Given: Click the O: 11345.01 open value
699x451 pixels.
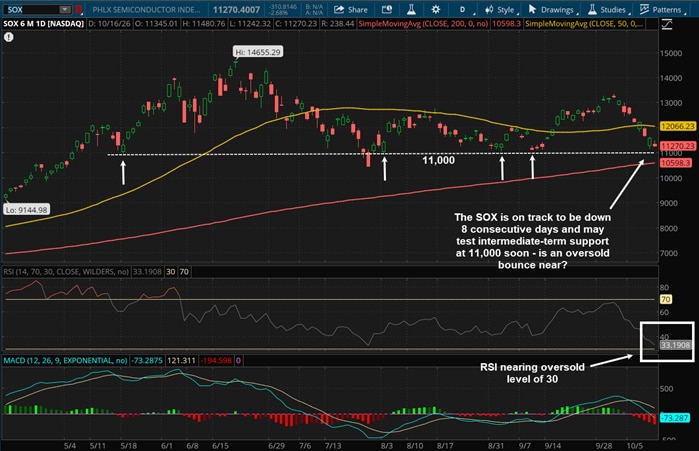Looking at the screenshot, I should coord(156,23).
